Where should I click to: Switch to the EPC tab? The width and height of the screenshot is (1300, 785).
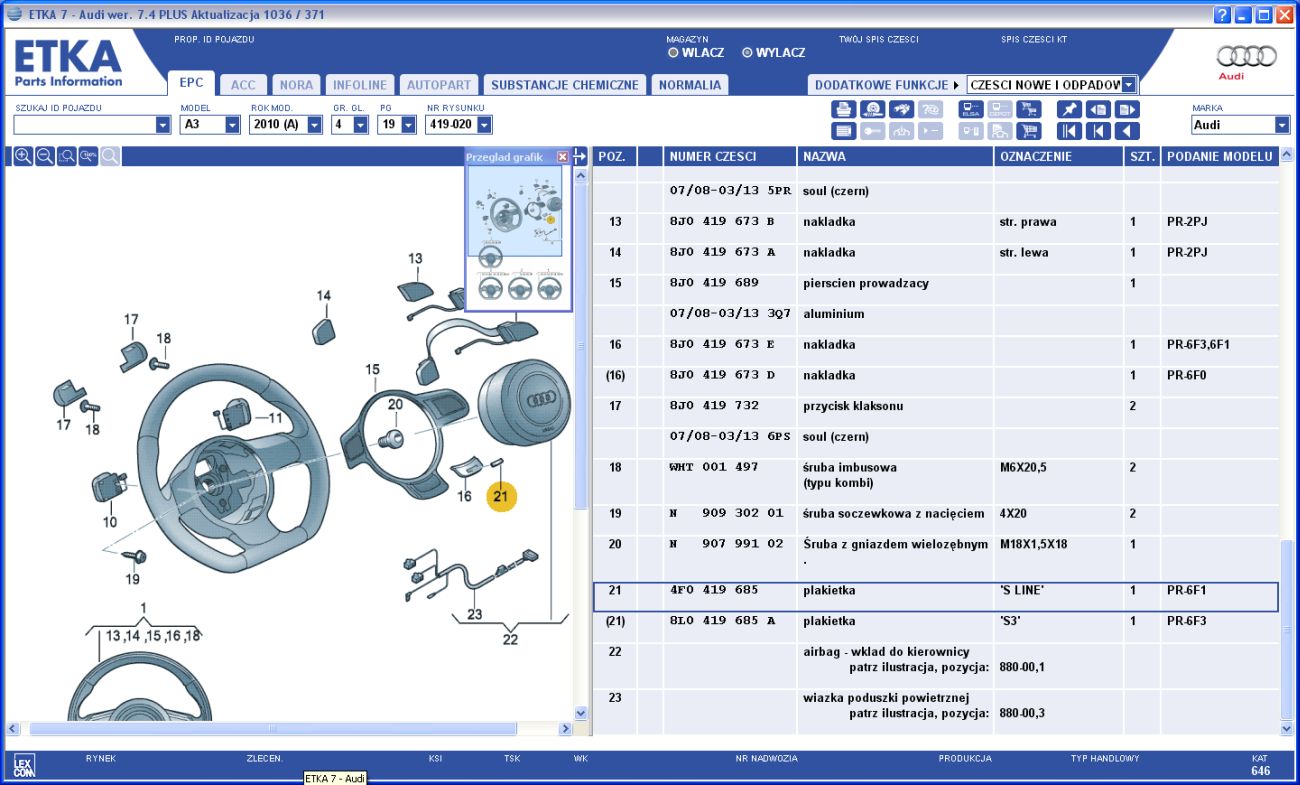(x=191, y=84)
